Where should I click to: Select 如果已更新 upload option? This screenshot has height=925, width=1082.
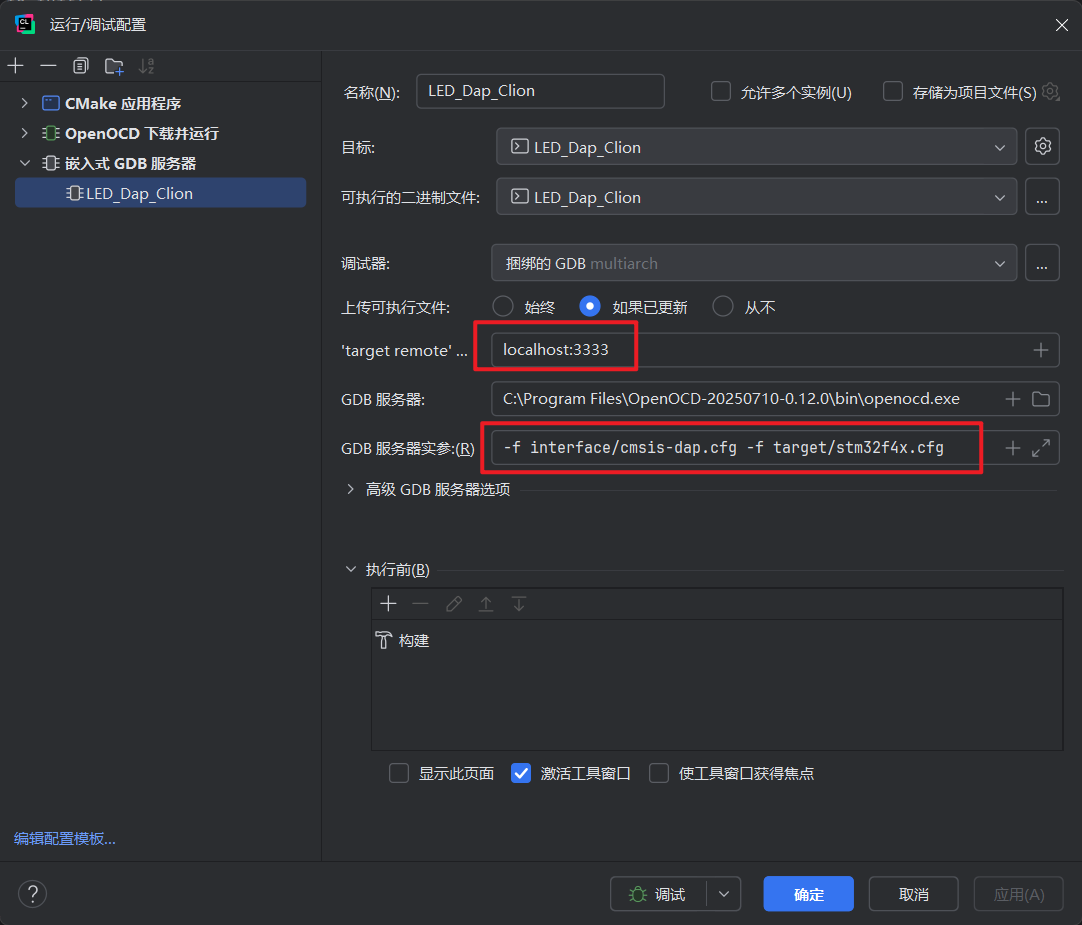[590, 306]
